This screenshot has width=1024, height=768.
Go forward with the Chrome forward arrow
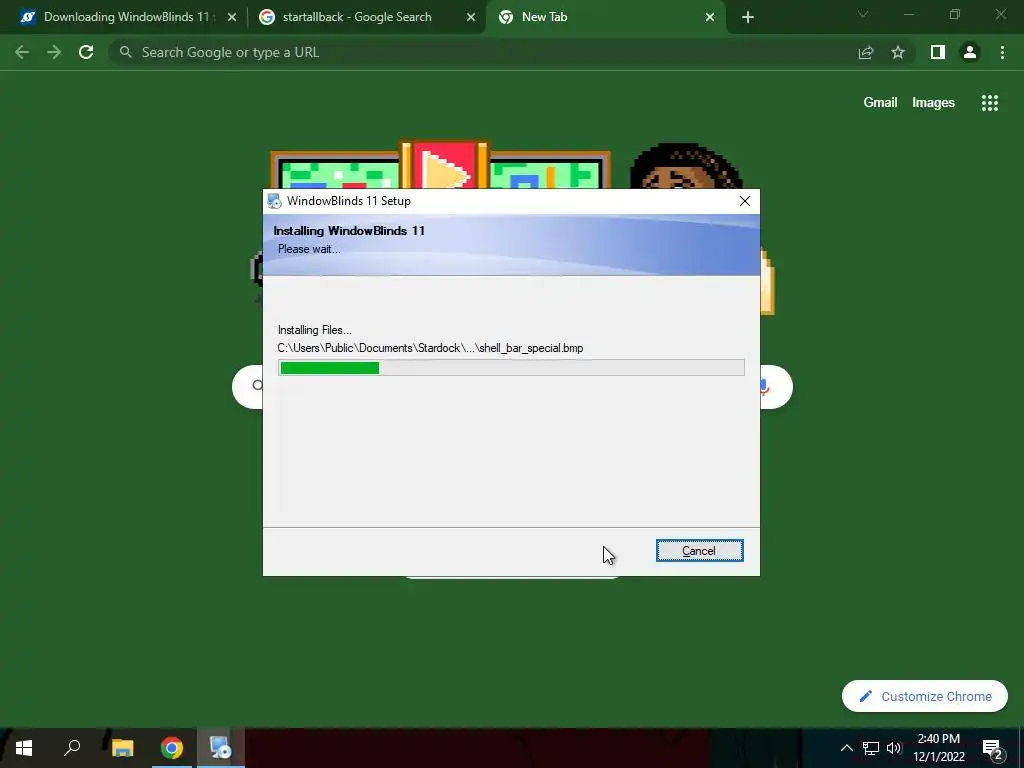54,52
